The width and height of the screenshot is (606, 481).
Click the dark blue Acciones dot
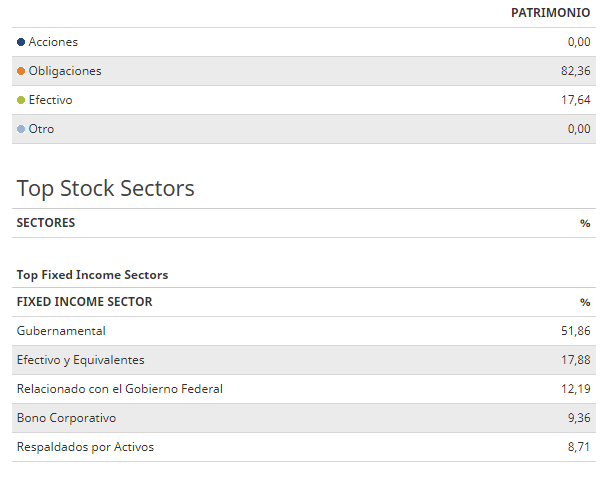pos(21,42)
